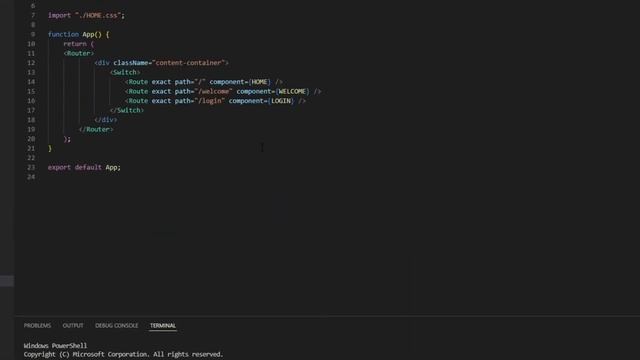Click the closing </Router> tag
The image size is (640, 360).
pos(96,129)
